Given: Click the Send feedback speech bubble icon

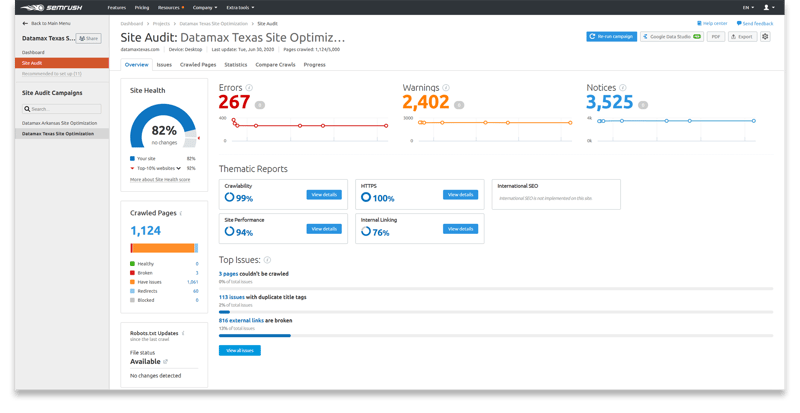Looking at the screenshot, I should point(739,23).
